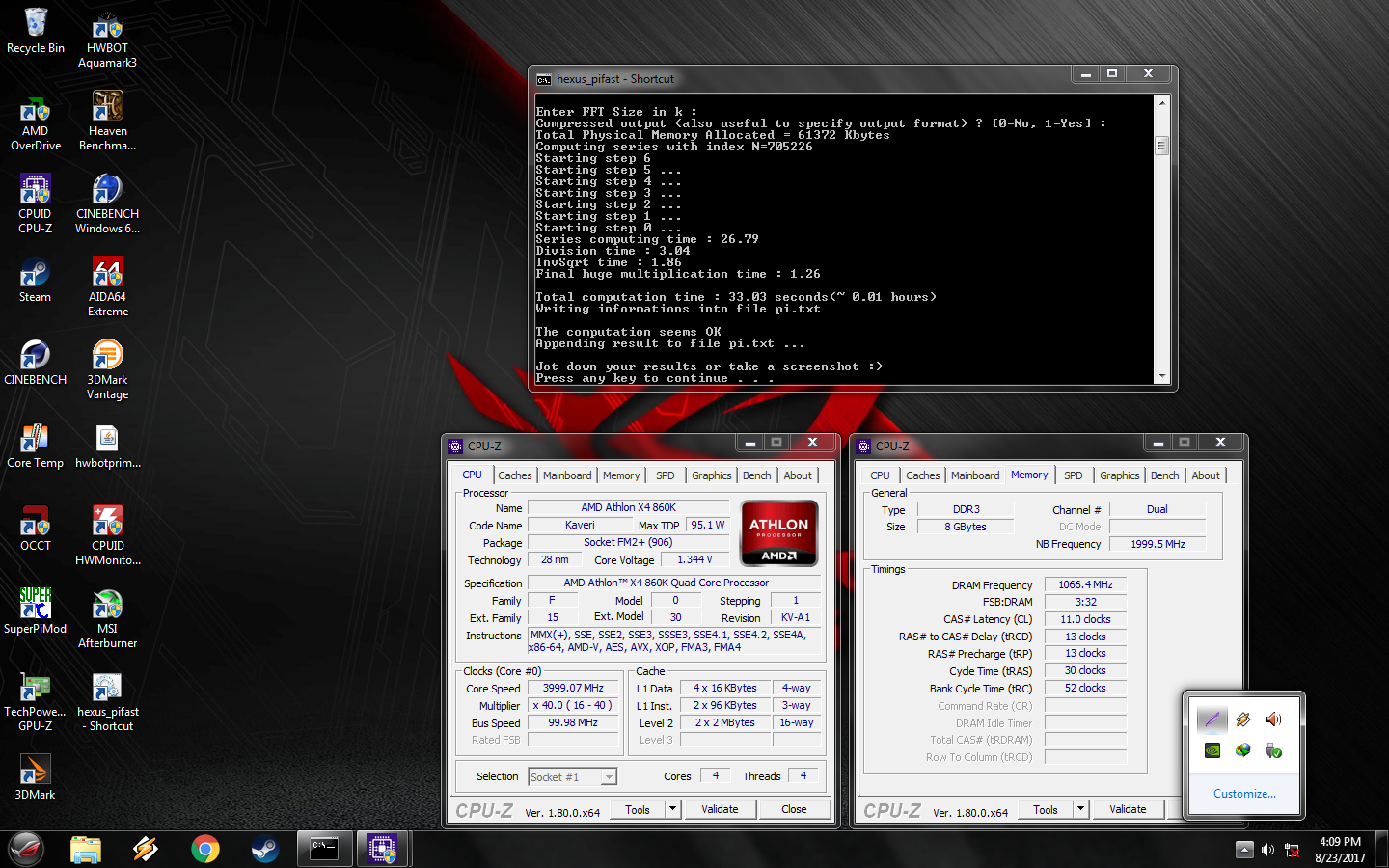Image resolution: width=1389 pixels, height=868 pixels.
Task: Select MSI Afterburner desktop icon
Action: (107, 619)
